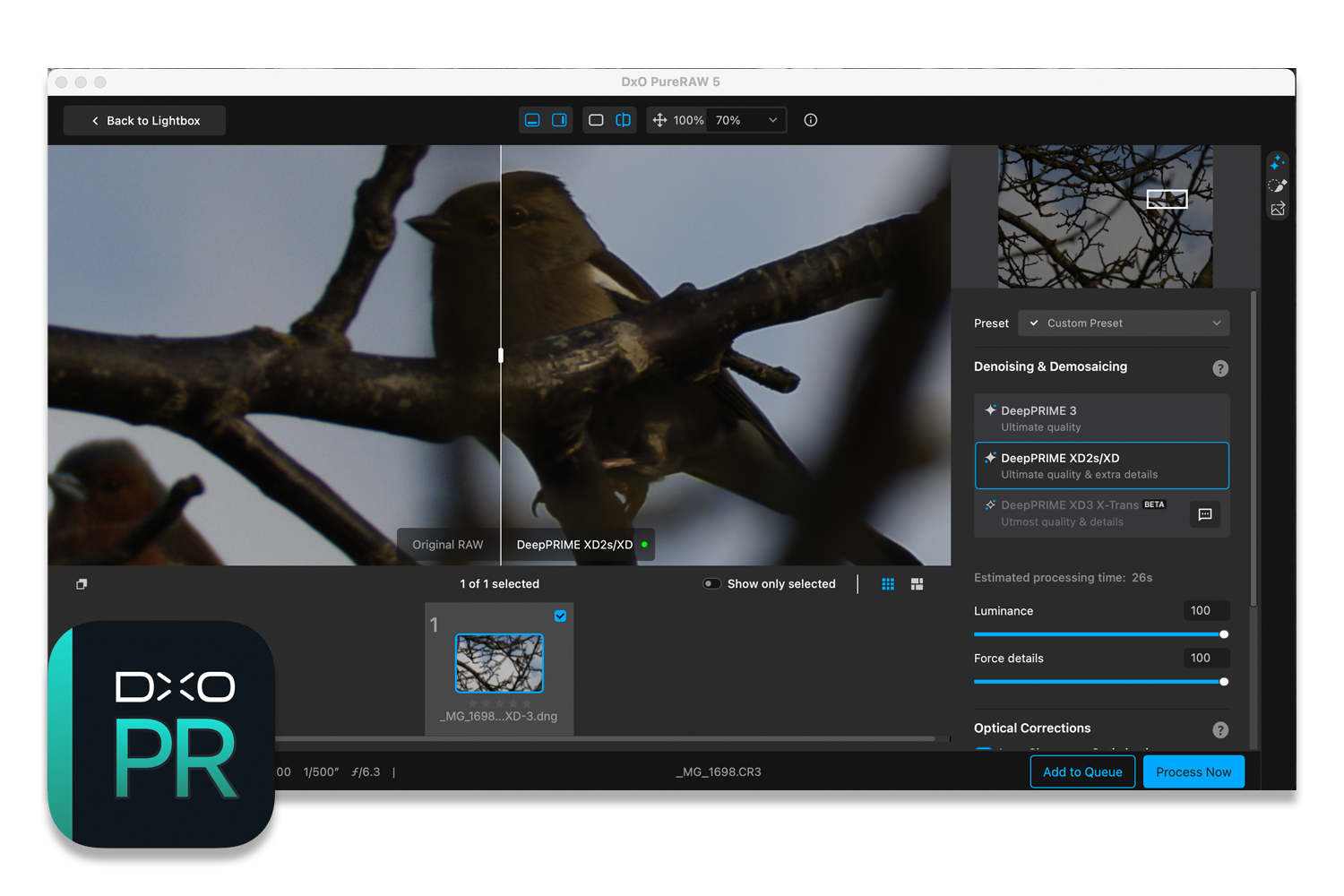Open Denoising & Demosaicing help question mark
This screenshot has width=1344, height=896.
[1220, 368]
